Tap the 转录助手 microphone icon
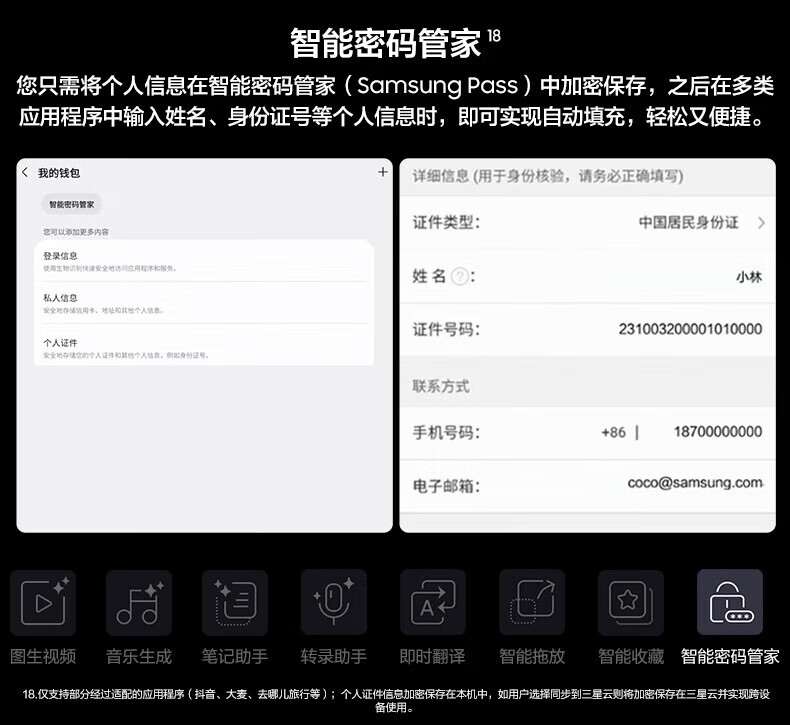Viewport: 790px width, 725px height. (333, 603)
